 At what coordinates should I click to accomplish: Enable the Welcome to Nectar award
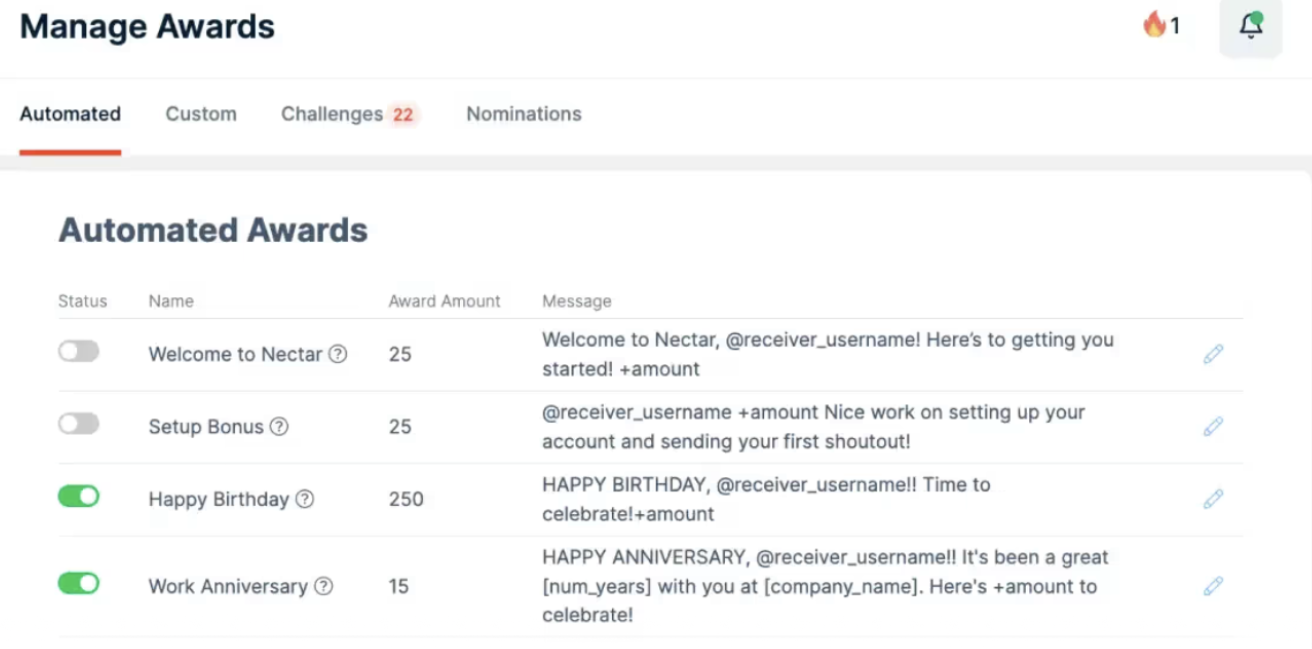(x=79, y=351)
